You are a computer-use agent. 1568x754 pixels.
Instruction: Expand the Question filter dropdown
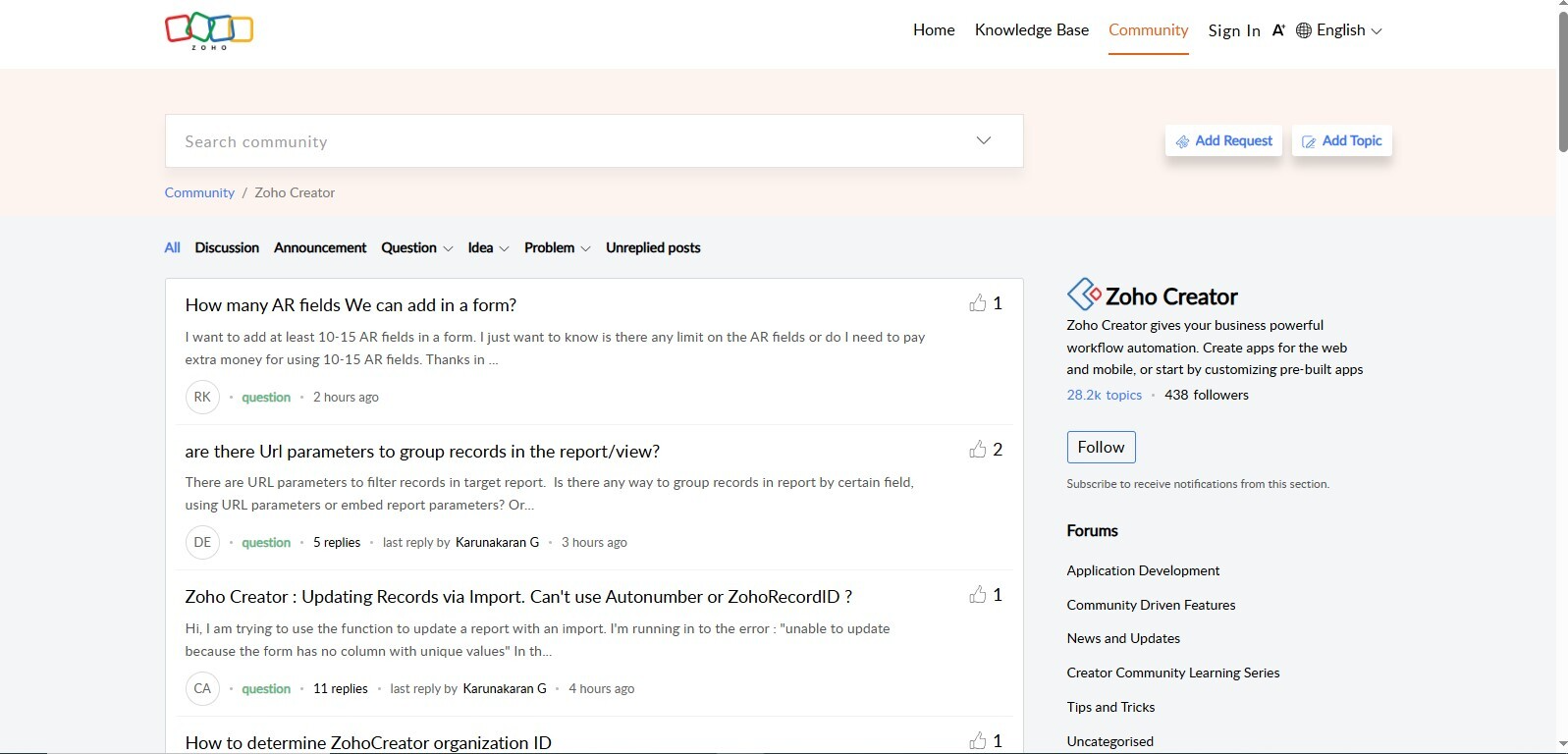click(448, 248)
